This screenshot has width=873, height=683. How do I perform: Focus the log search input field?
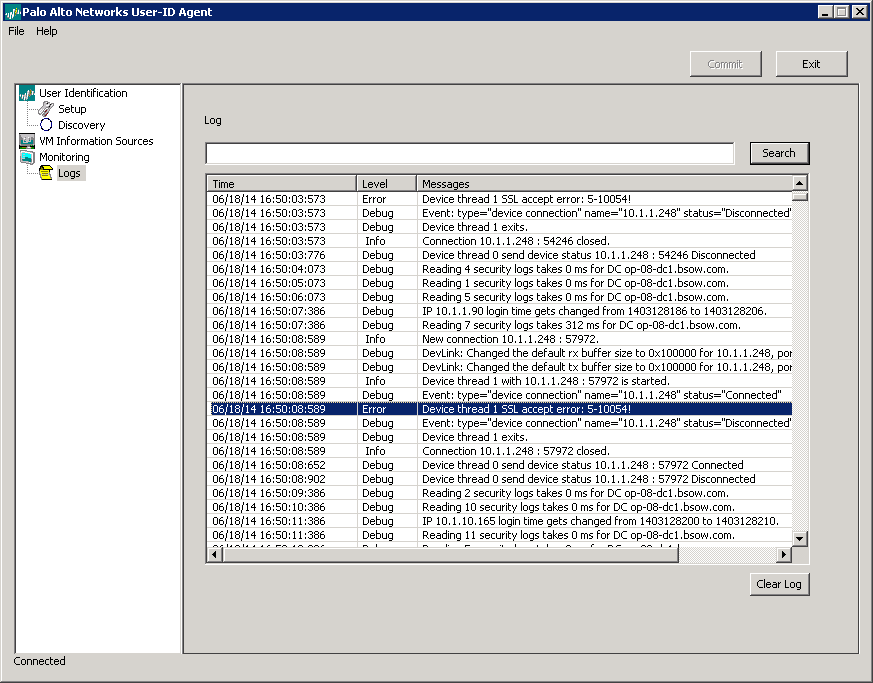pos(470,154)
